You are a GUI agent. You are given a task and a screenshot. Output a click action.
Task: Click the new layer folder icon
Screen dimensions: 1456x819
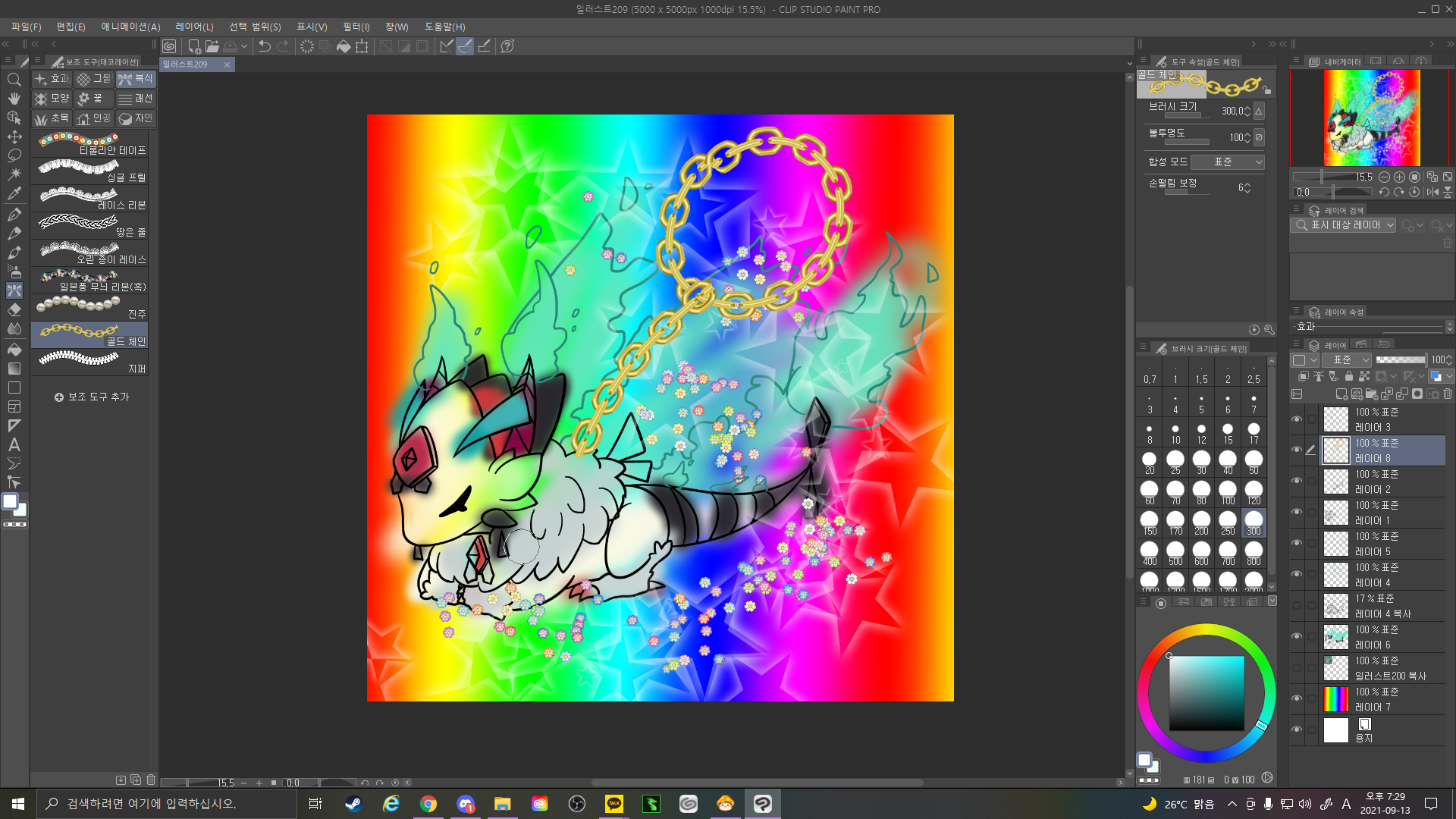pyautogui.click(x=1371, y=394)
